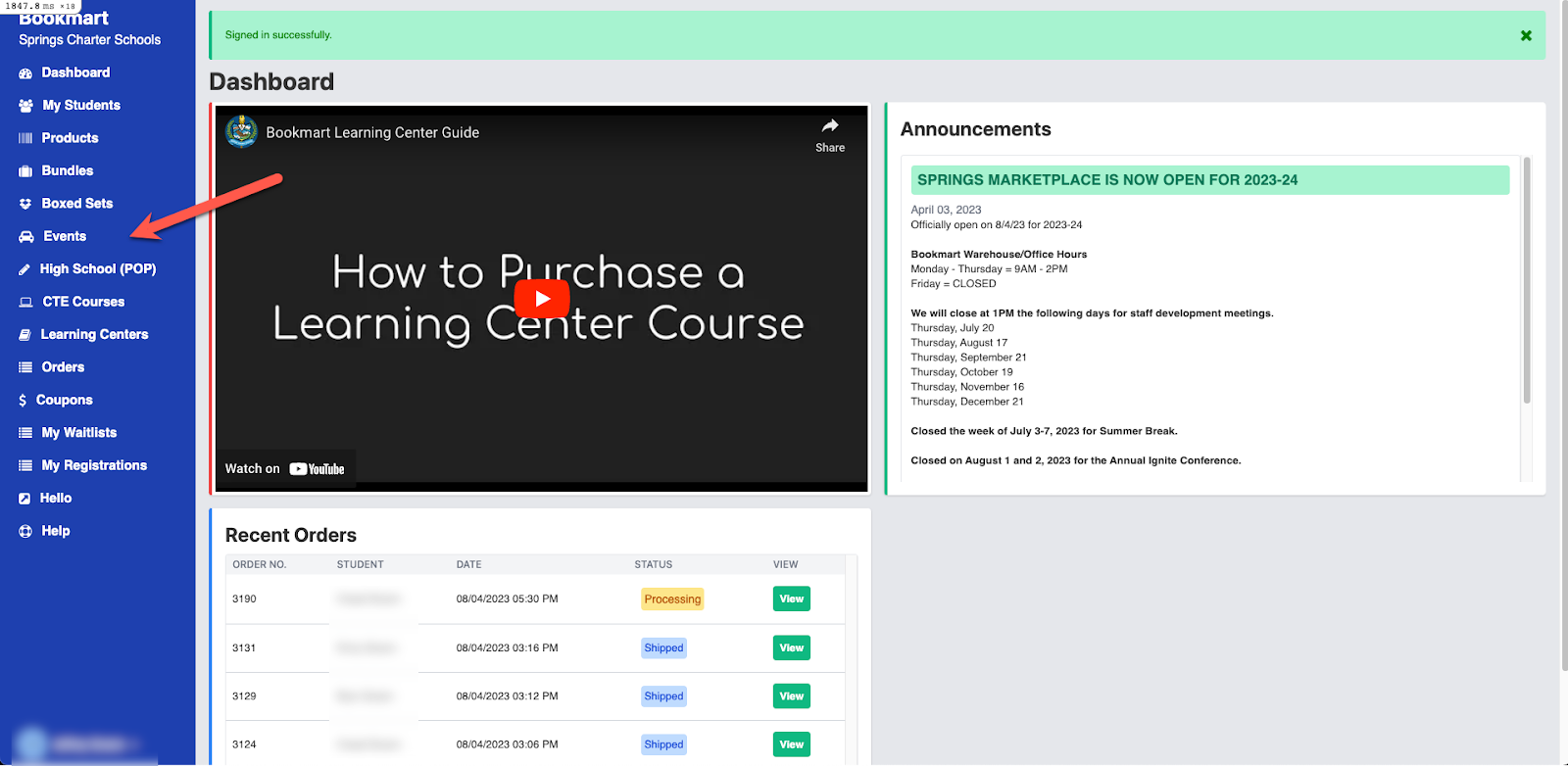Open High School (POP) section
The width and height of the screenshot is (1568, 766).
[x=98, y=268]
